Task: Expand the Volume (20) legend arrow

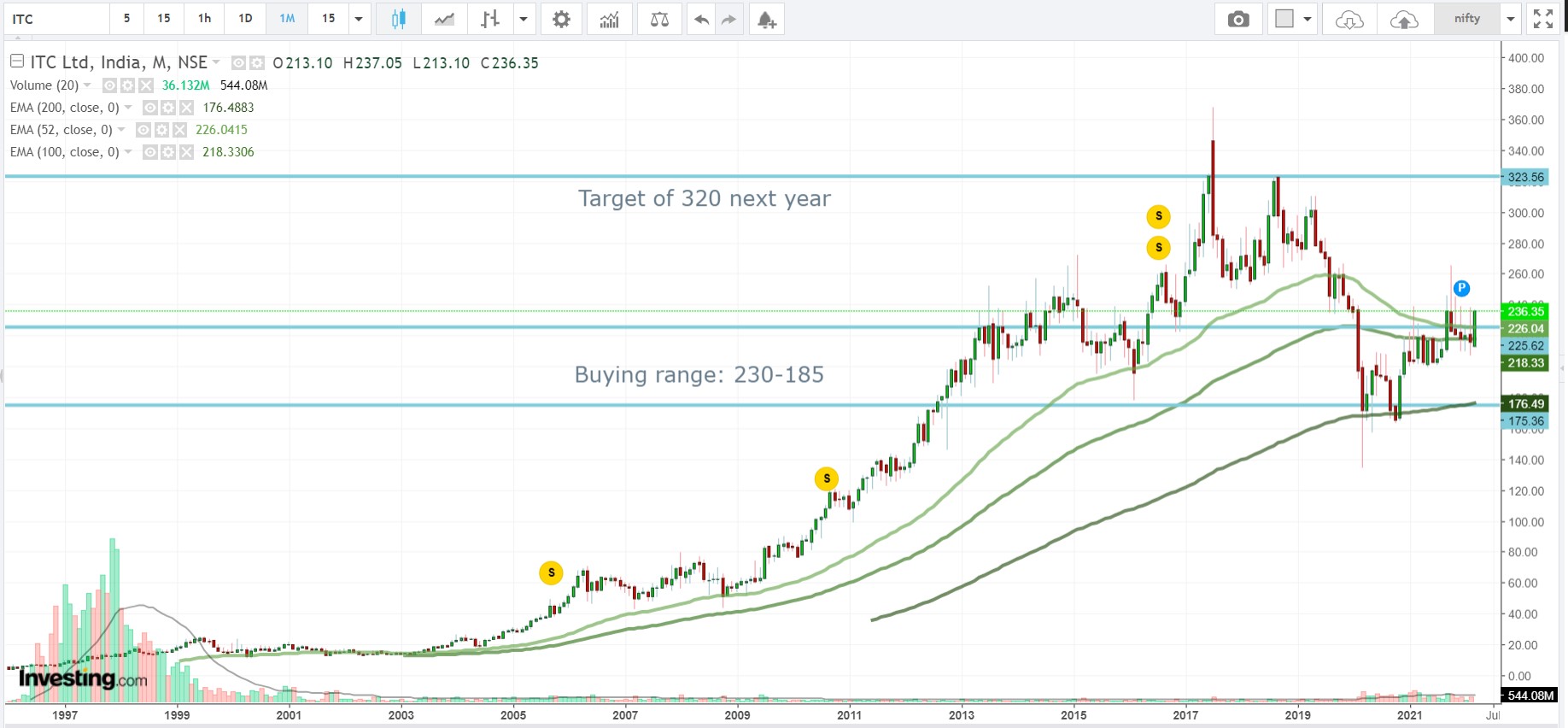Action: 87,85
